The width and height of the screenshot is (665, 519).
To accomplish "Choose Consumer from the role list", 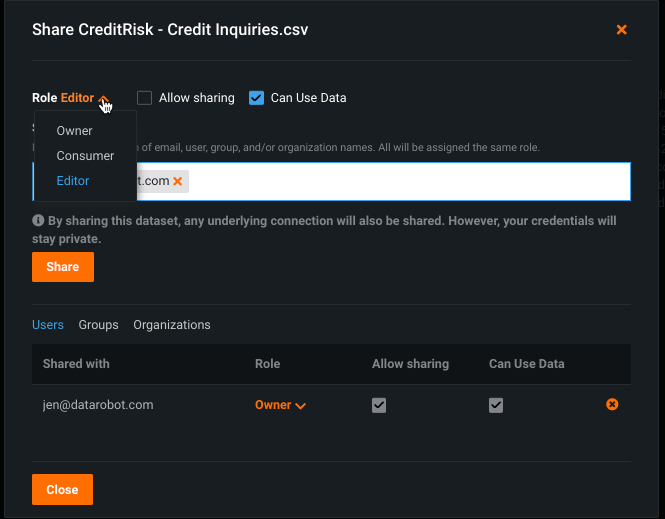I will (85, 156).
